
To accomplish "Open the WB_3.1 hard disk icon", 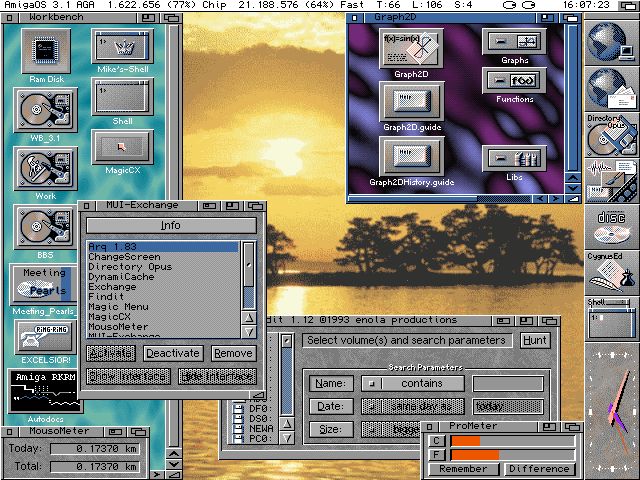I will 44,109.
